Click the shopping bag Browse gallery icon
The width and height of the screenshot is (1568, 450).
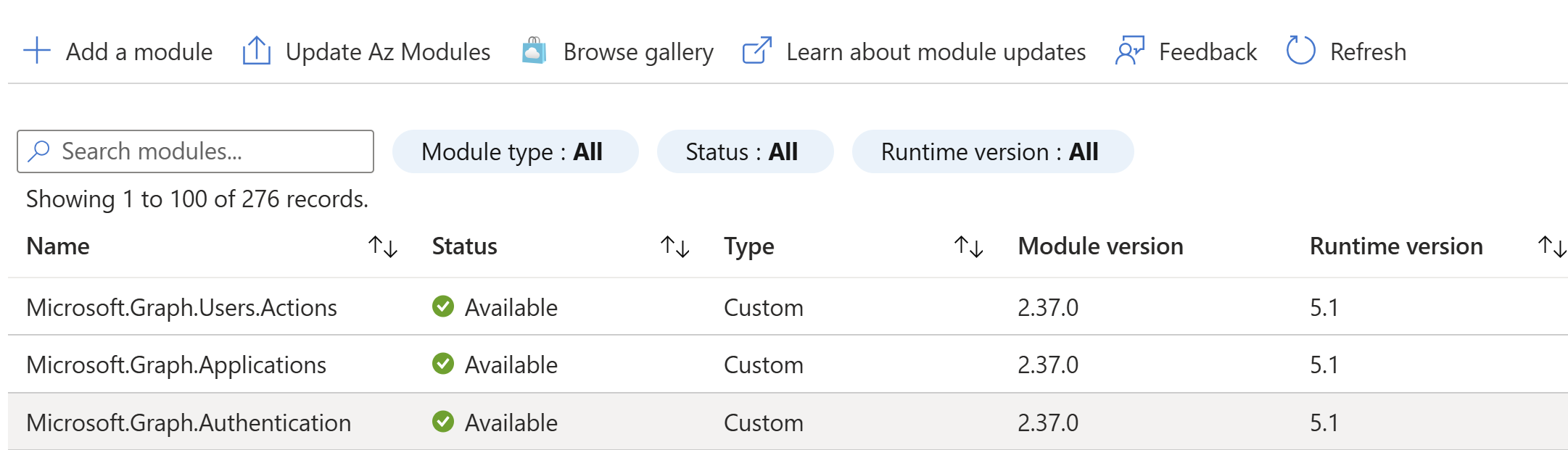(x=534, y=51)
